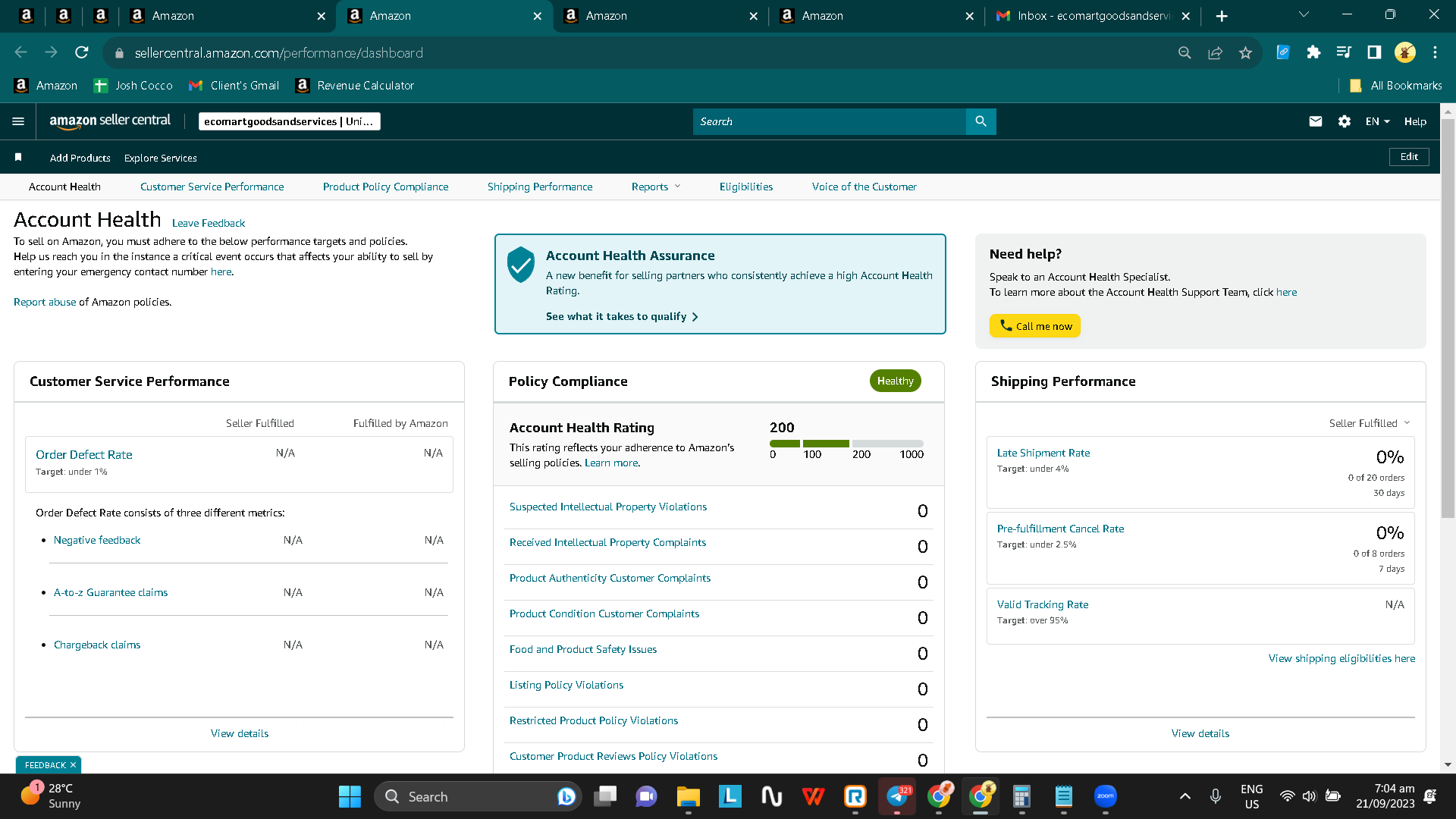This screenshot has width=1456, height=819.
Task: Bookmark this page with the star icon
Action: (1245, 52)
